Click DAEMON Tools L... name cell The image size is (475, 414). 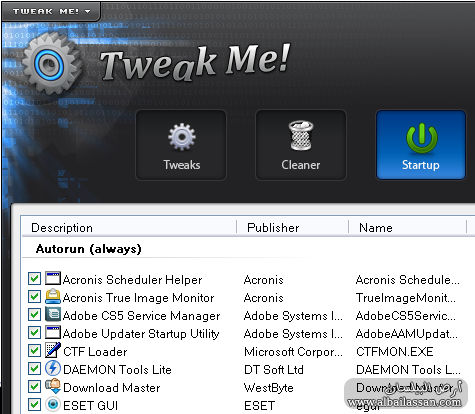[x=408, y=370]
